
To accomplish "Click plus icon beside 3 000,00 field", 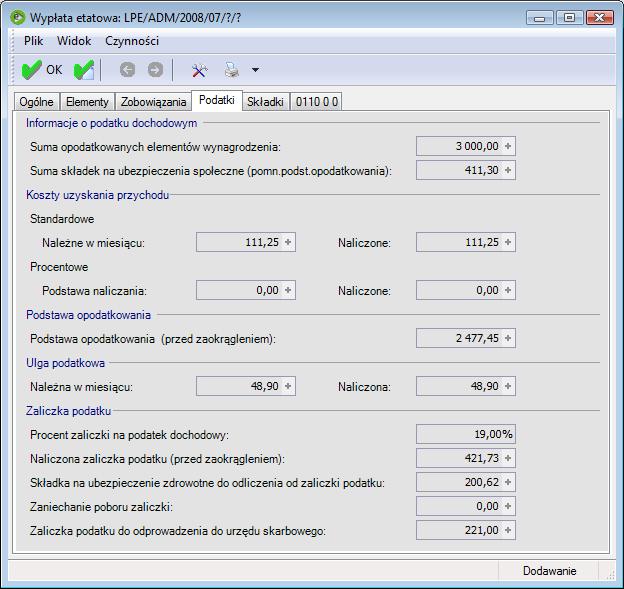I will [508, 146].
